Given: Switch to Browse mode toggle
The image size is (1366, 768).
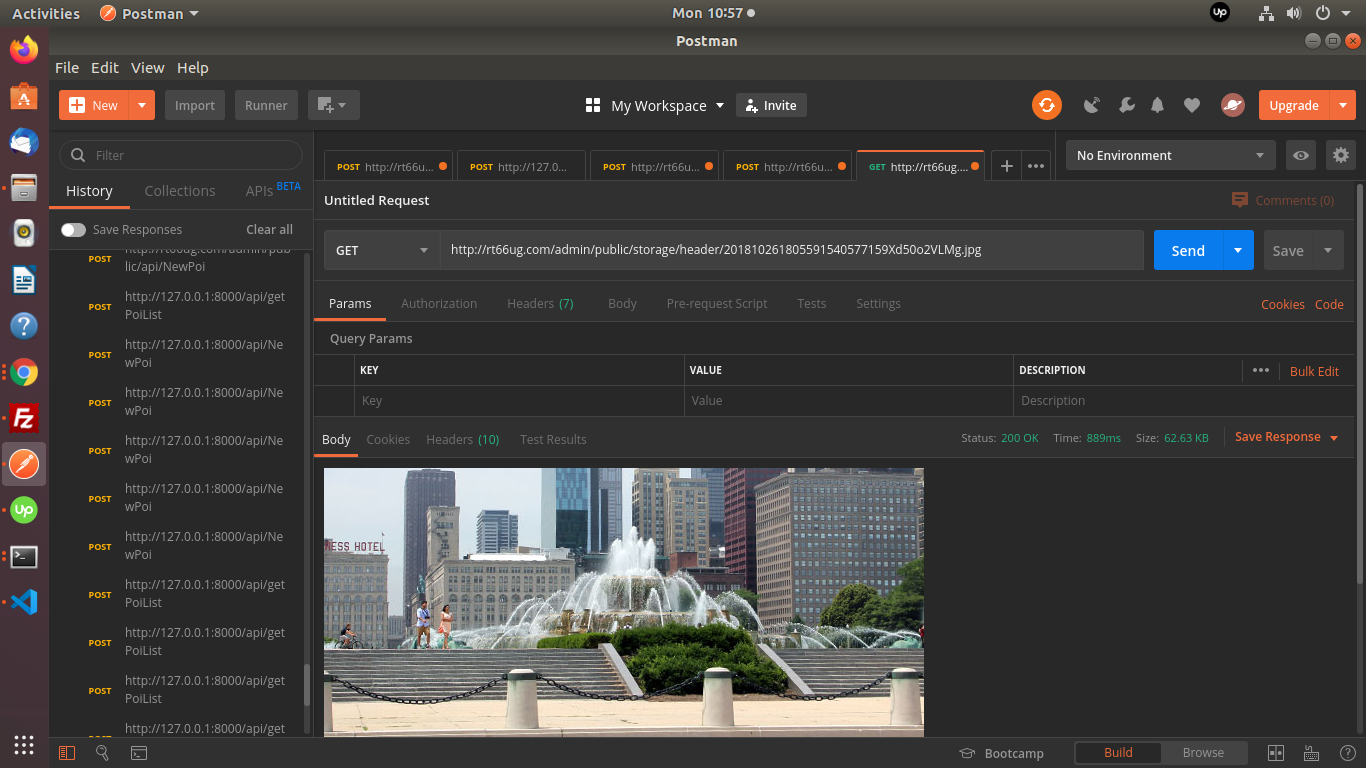Looking at the screenshot, I should 1203,753.
